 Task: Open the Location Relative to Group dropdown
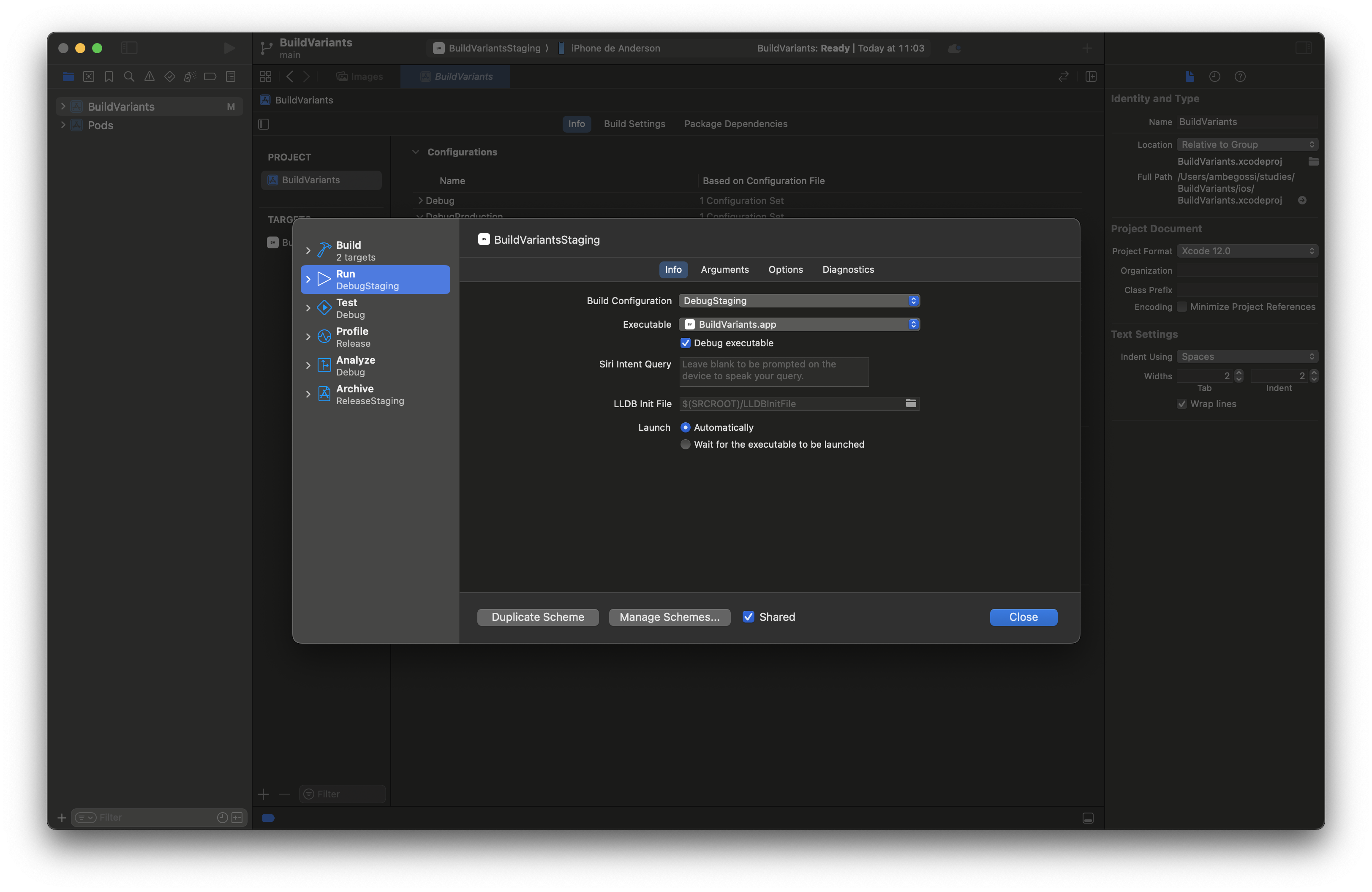[1247, 144]
